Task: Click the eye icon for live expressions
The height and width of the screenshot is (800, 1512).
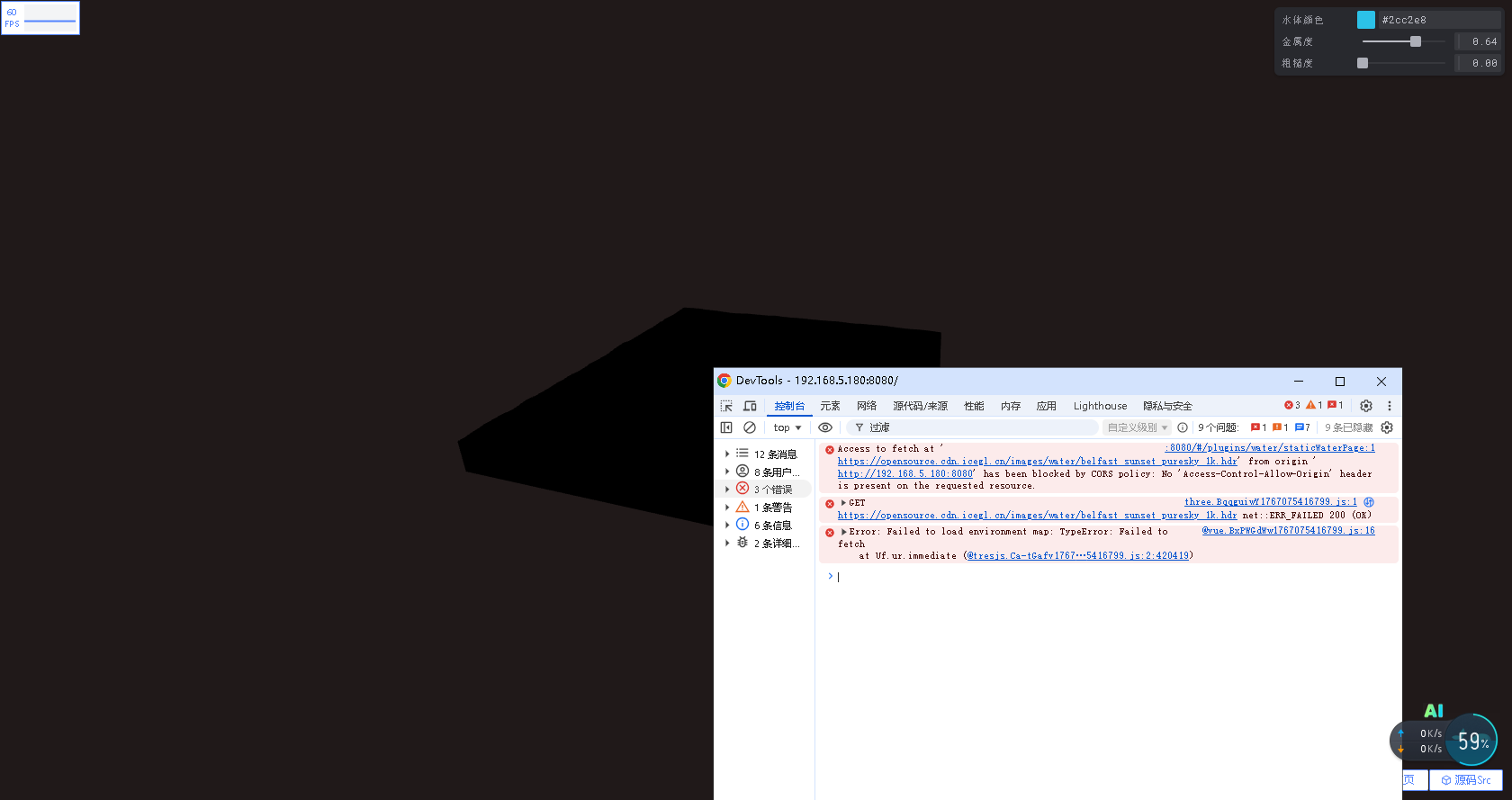Action: pos(825,427)
